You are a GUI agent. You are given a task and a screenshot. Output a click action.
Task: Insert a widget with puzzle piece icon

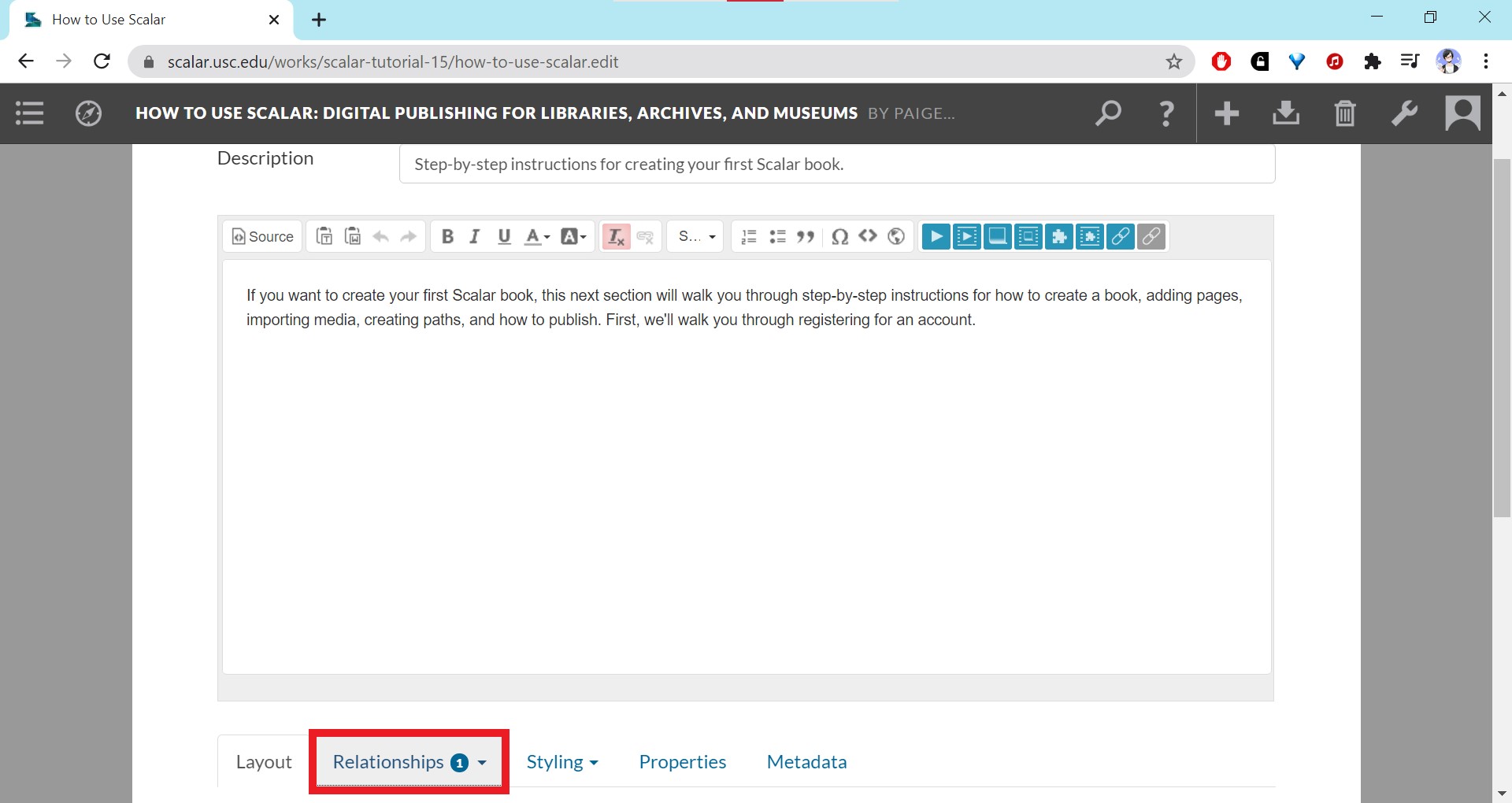coord(1059,237)
